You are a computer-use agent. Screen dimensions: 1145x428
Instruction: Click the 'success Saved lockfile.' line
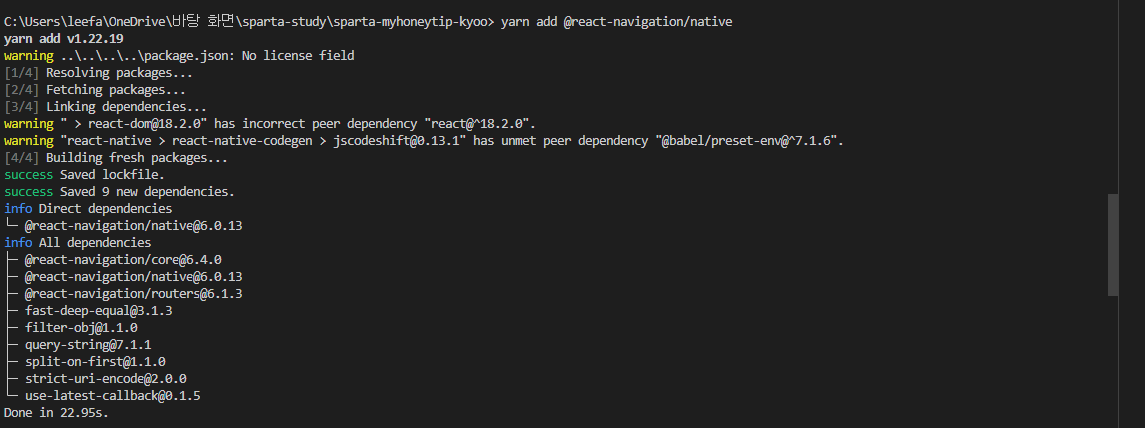[x=85, y=175]
